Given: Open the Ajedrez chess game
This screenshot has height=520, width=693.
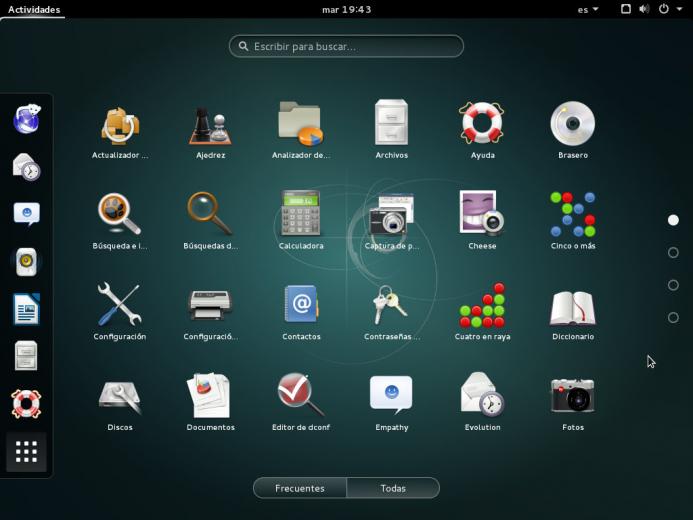Looking at the screenshot, I should click(x=210, y=131).
